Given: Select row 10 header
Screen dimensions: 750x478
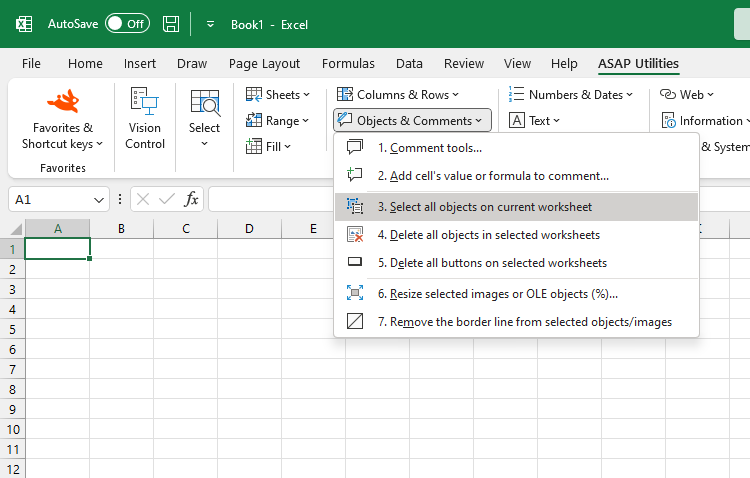Looking at the screenshot, I should tap(12, 429).
